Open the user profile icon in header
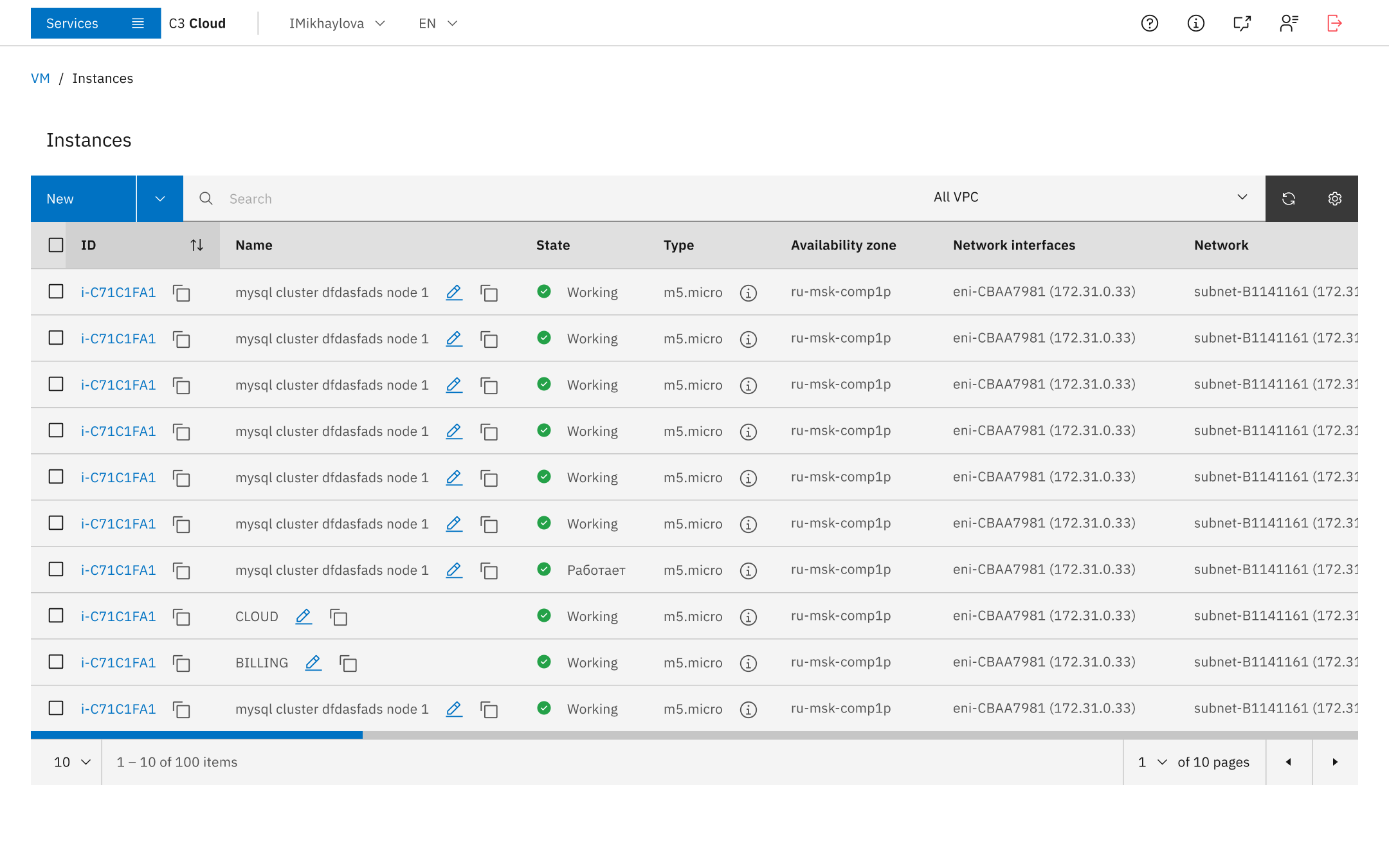This screenshot has height=868, width=1389. (x=1288, y=23)
